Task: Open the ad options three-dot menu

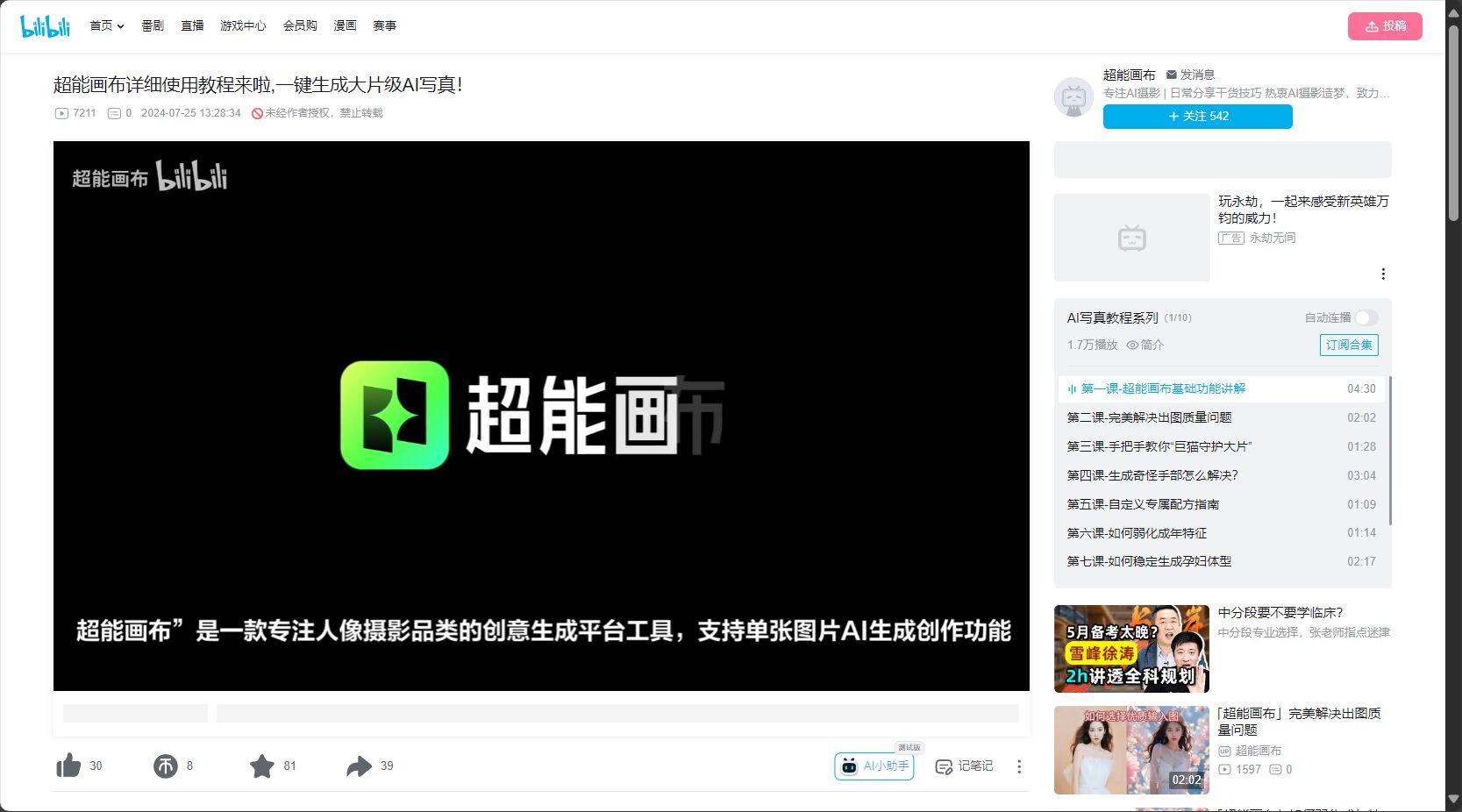Action: [1383, 274]
